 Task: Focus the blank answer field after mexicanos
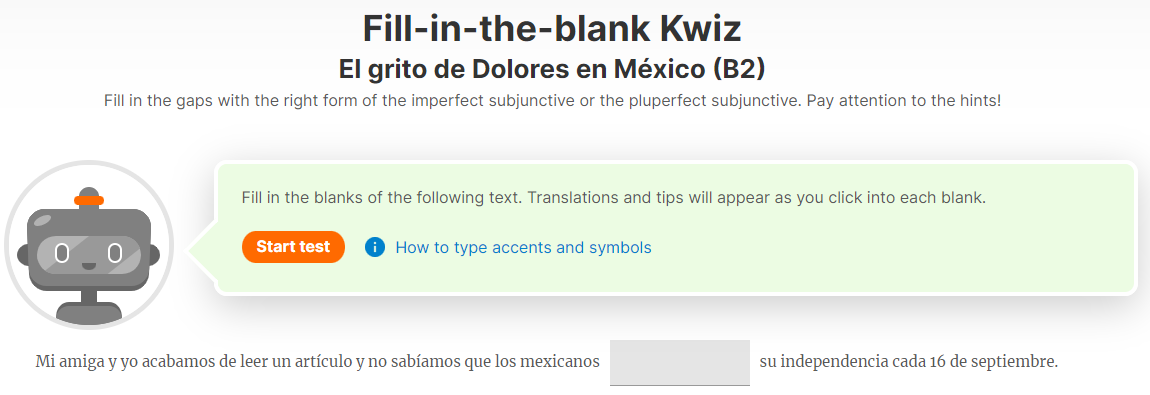tap(680, 362)
